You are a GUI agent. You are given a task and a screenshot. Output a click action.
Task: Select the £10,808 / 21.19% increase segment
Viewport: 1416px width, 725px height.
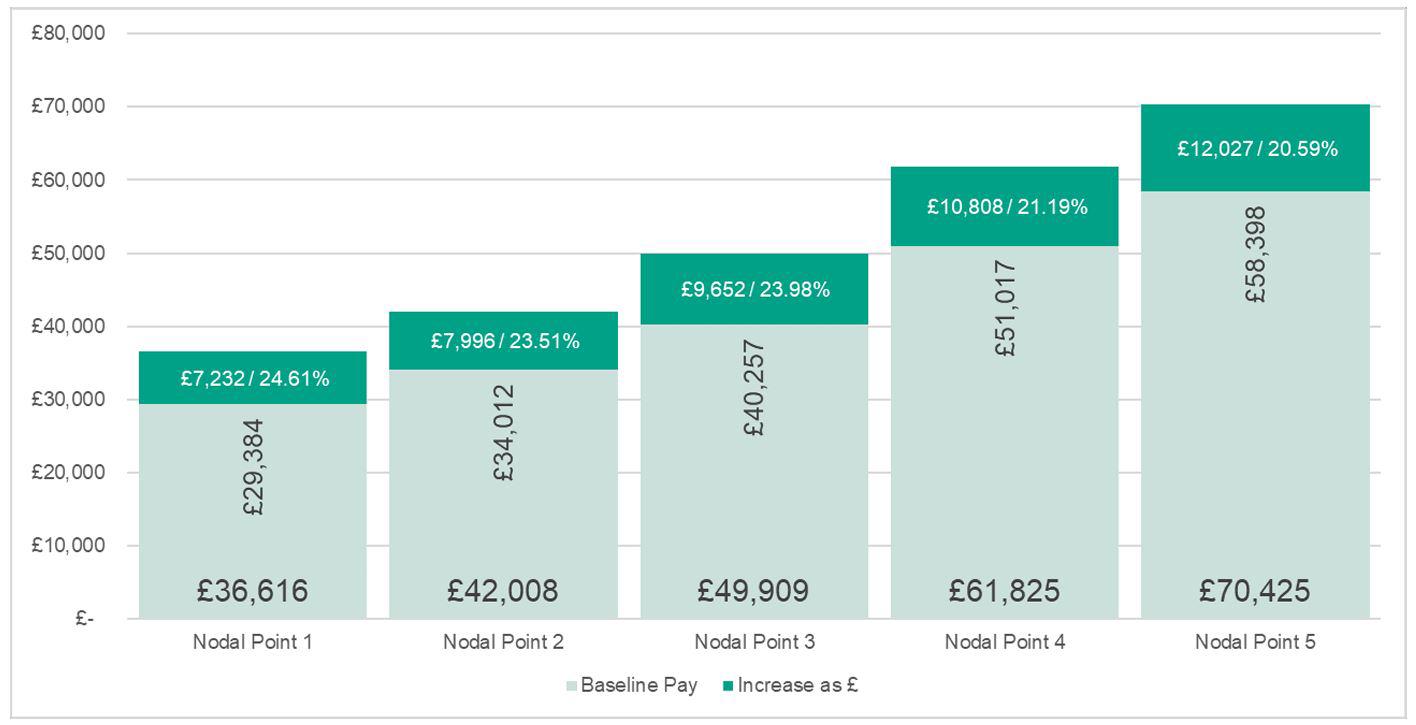pos(1005,207)
